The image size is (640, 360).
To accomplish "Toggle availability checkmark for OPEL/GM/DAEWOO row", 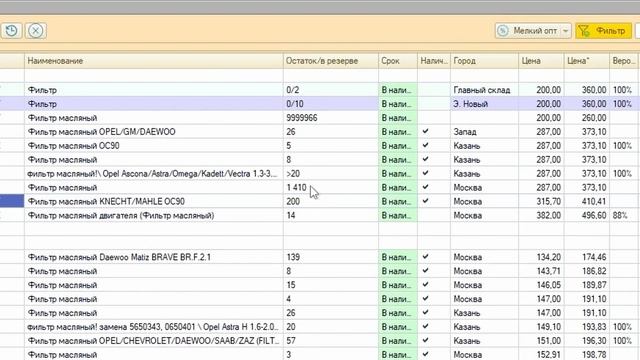I will 425,131.
